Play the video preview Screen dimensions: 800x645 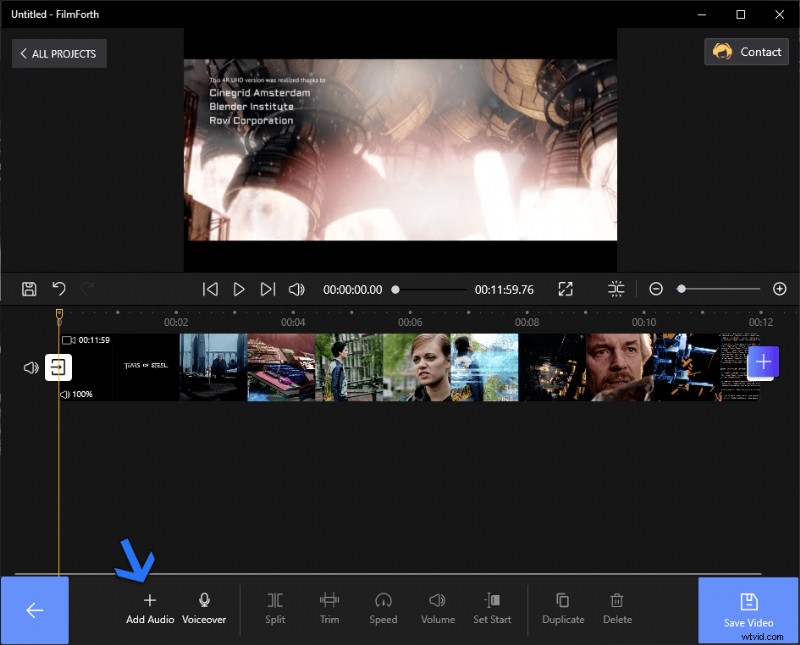click(239, 289)
